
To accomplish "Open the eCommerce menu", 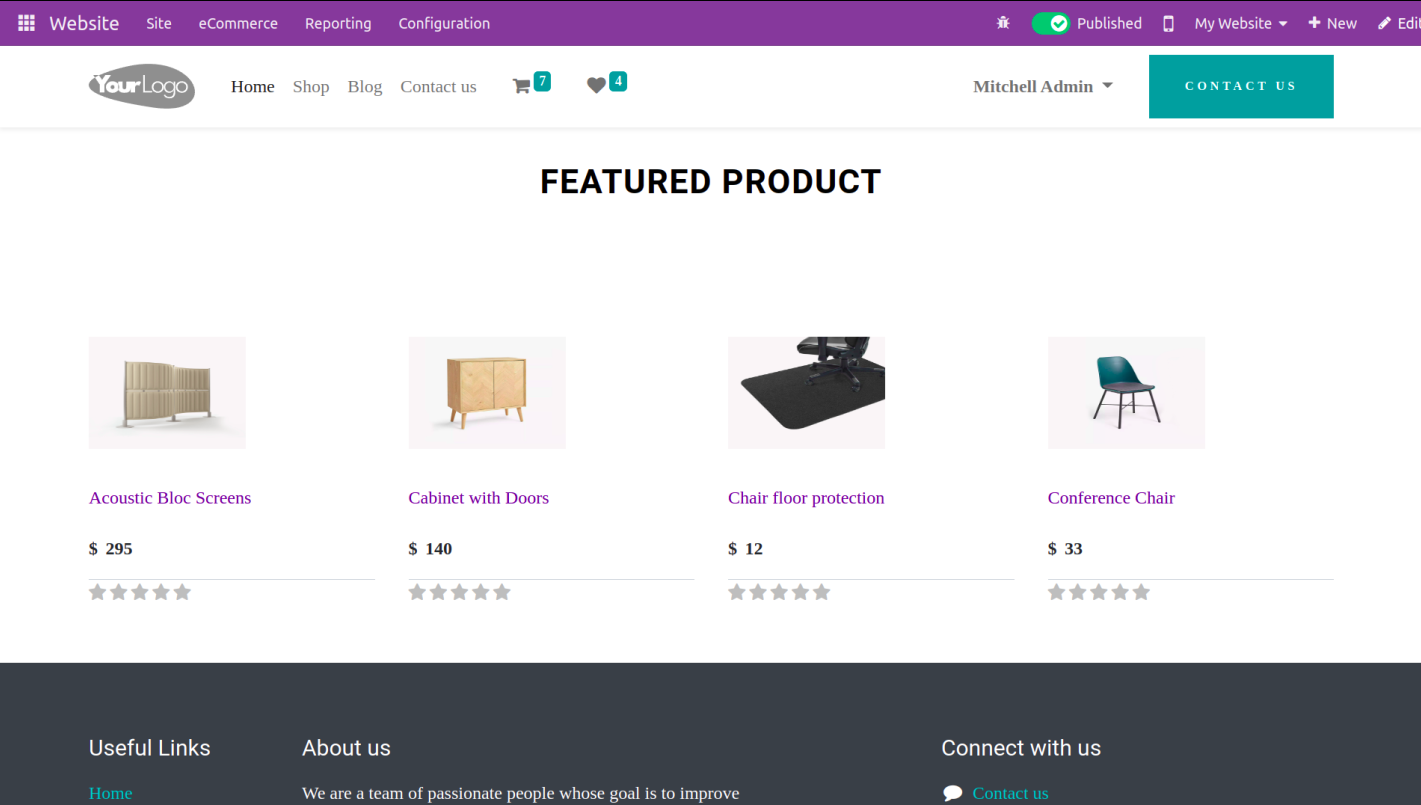I will pyautogui.click(x=238, y=23).
